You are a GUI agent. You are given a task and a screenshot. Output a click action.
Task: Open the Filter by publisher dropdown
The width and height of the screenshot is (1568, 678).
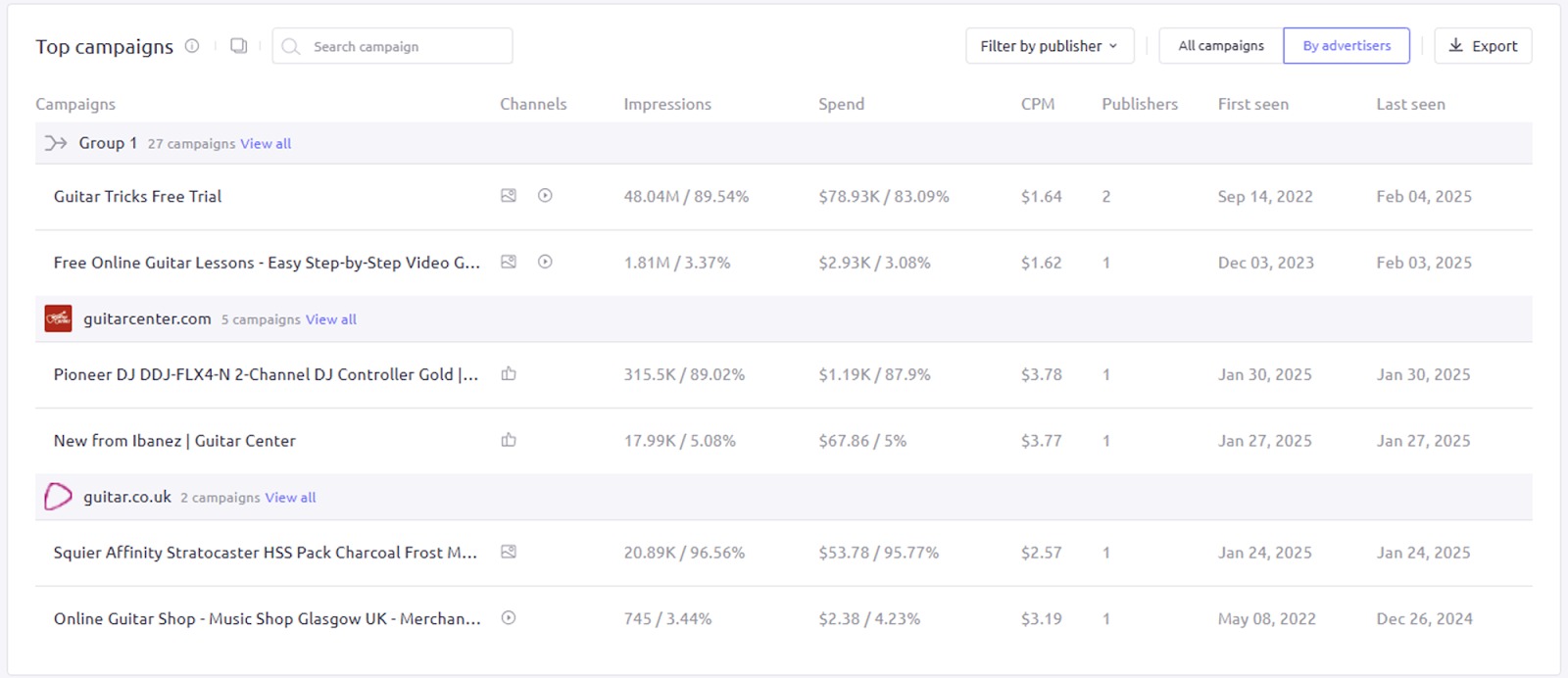point(1049,46)
